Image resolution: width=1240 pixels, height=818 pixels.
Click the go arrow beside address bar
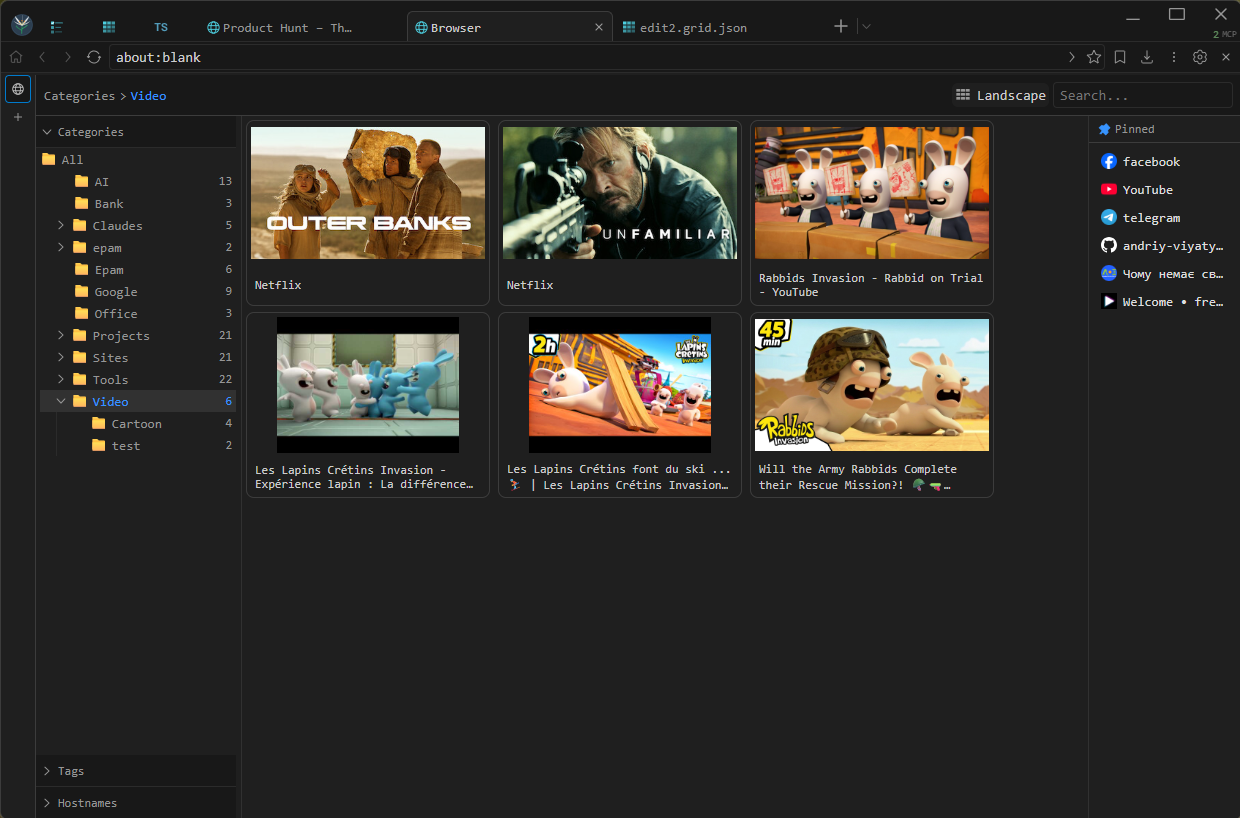(x=1072, y=57)
